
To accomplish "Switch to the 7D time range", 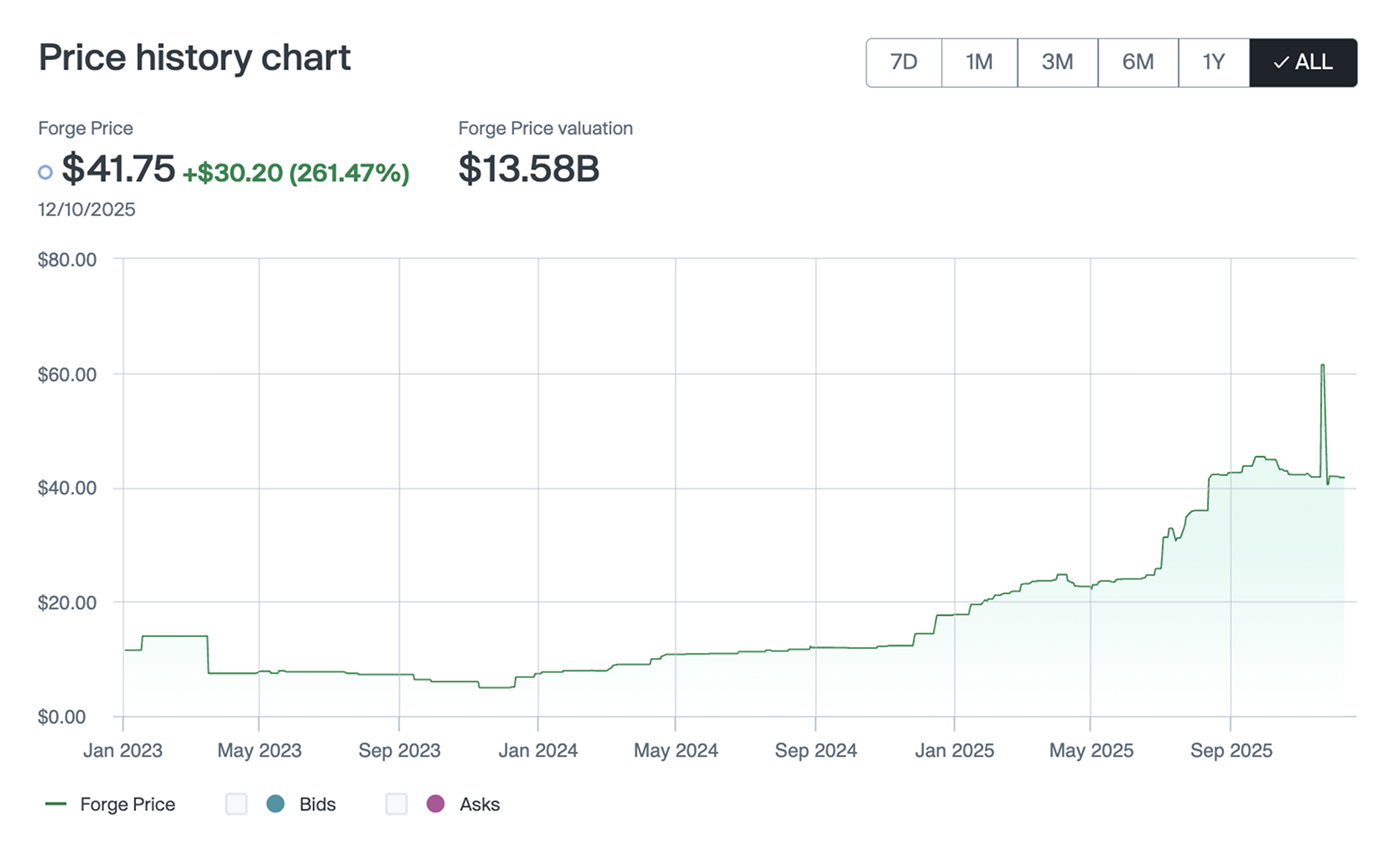I will click(903, 62).
